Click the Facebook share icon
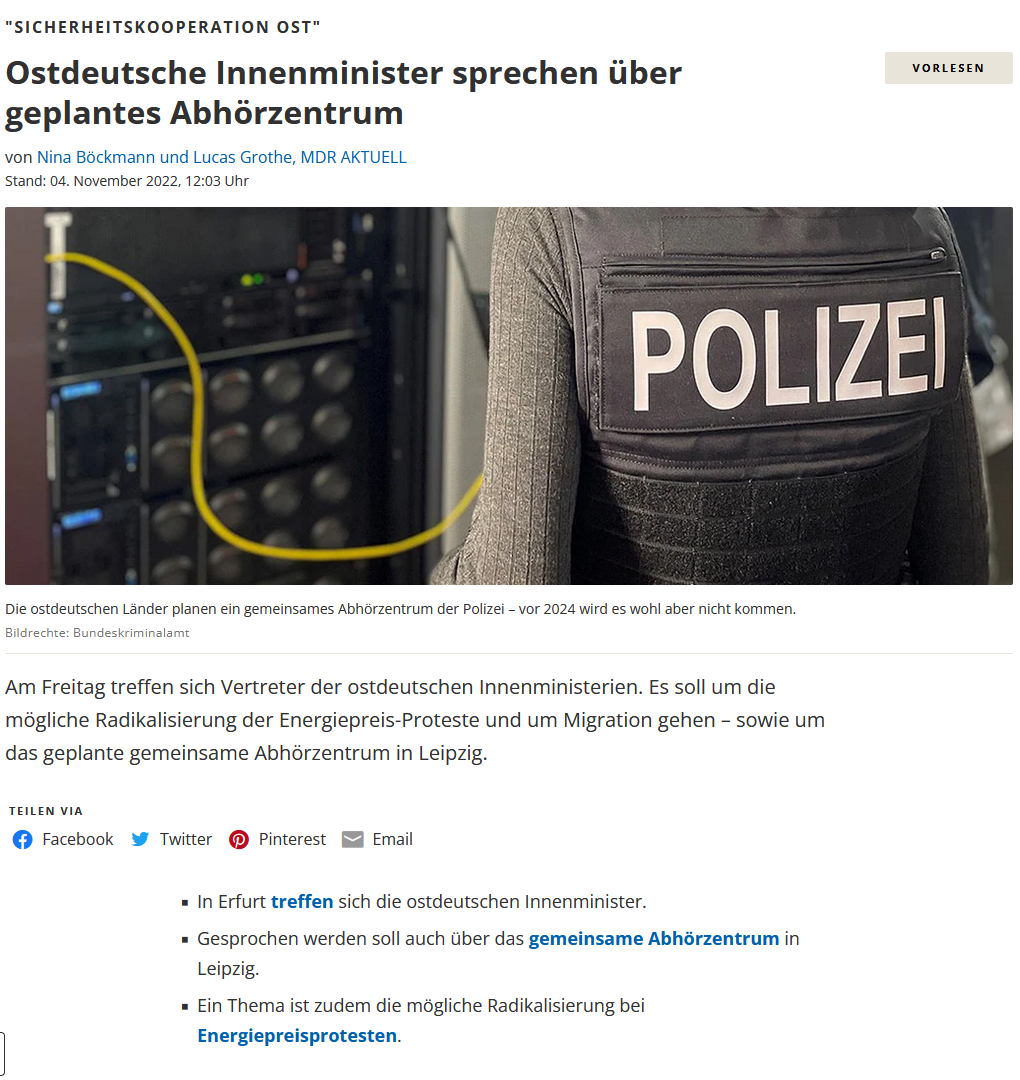 pyautogui.click(x=23, y=840)
